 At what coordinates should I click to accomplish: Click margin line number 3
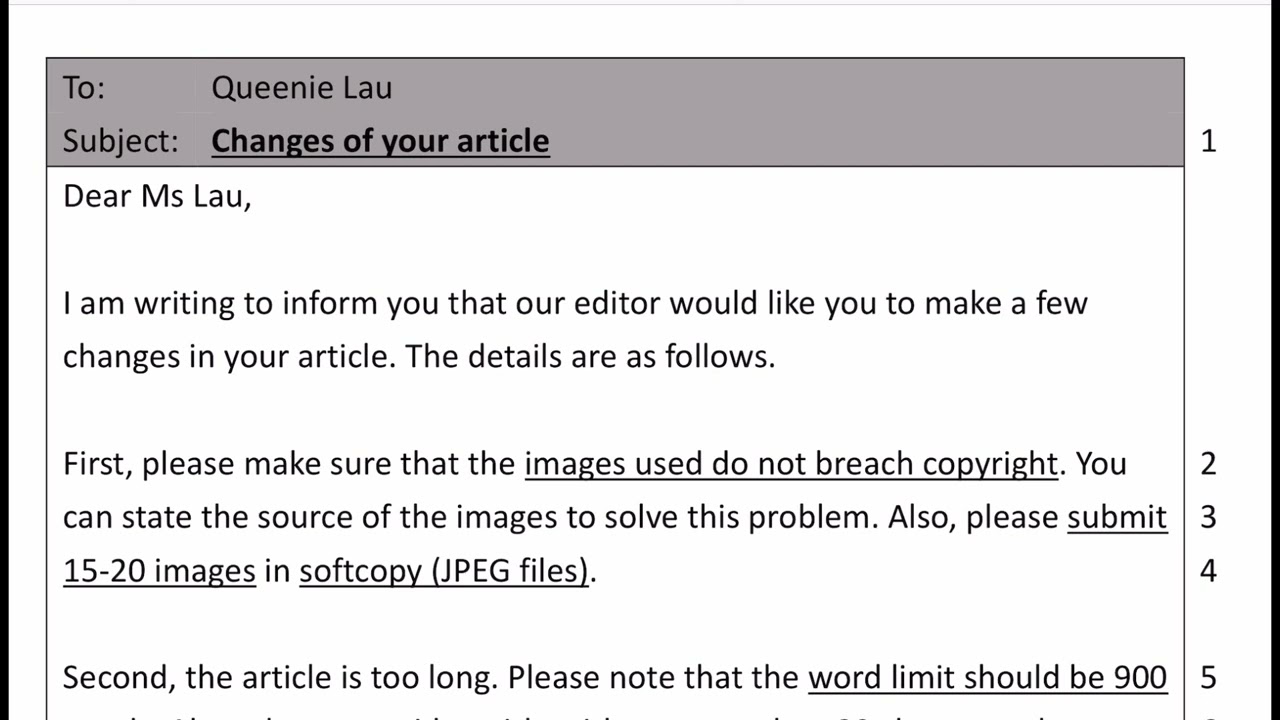pyautogui.click(x=1208, y=517)
